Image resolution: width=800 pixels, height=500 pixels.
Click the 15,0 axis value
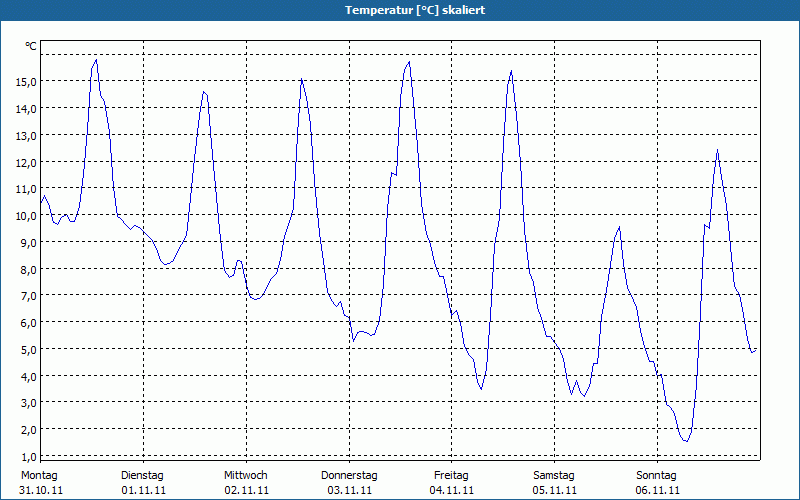click(x=26, y=82)
